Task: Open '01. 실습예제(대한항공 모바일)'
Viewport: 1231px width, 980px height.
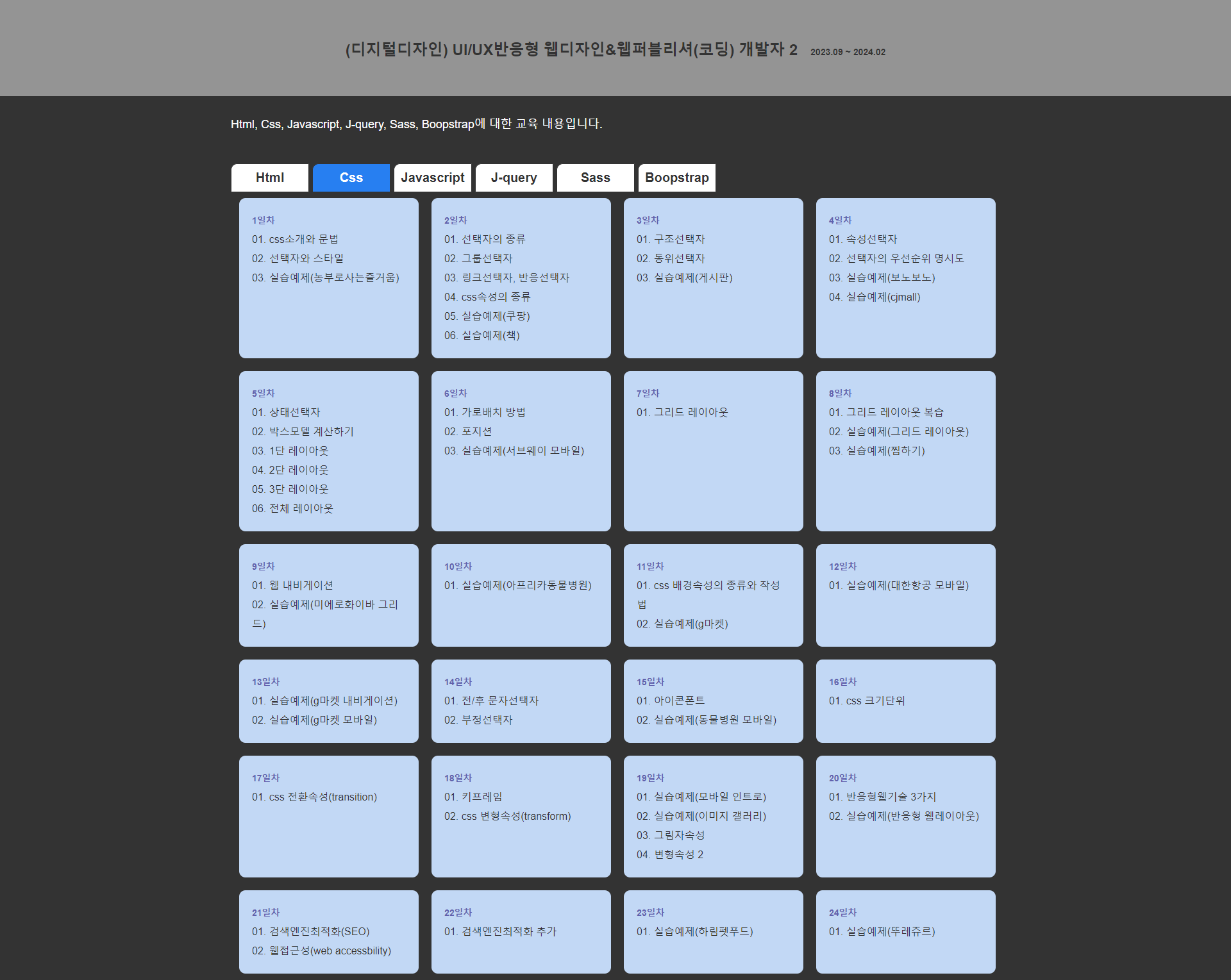Action: click(899, 585)
